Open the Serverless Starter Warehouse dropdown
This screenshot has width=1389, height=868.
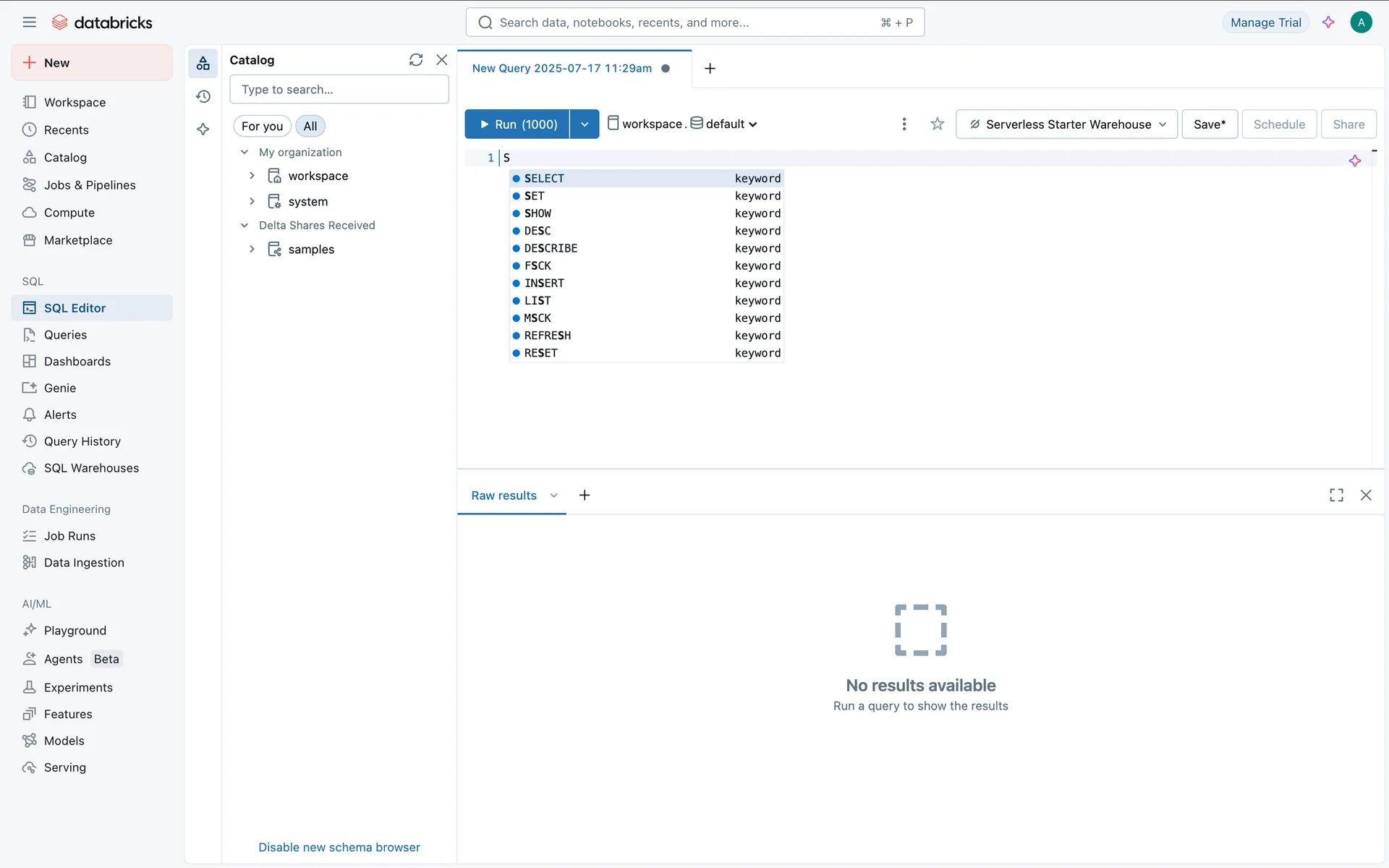click(x=1066, y=124)
